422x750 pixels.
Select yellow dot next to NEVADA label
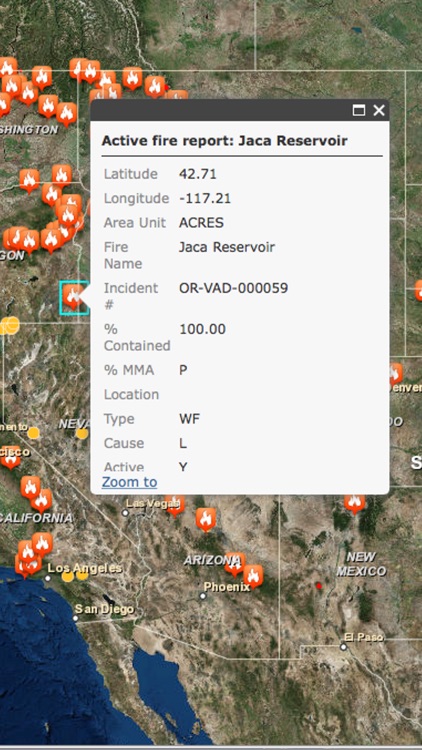[82, 433]
